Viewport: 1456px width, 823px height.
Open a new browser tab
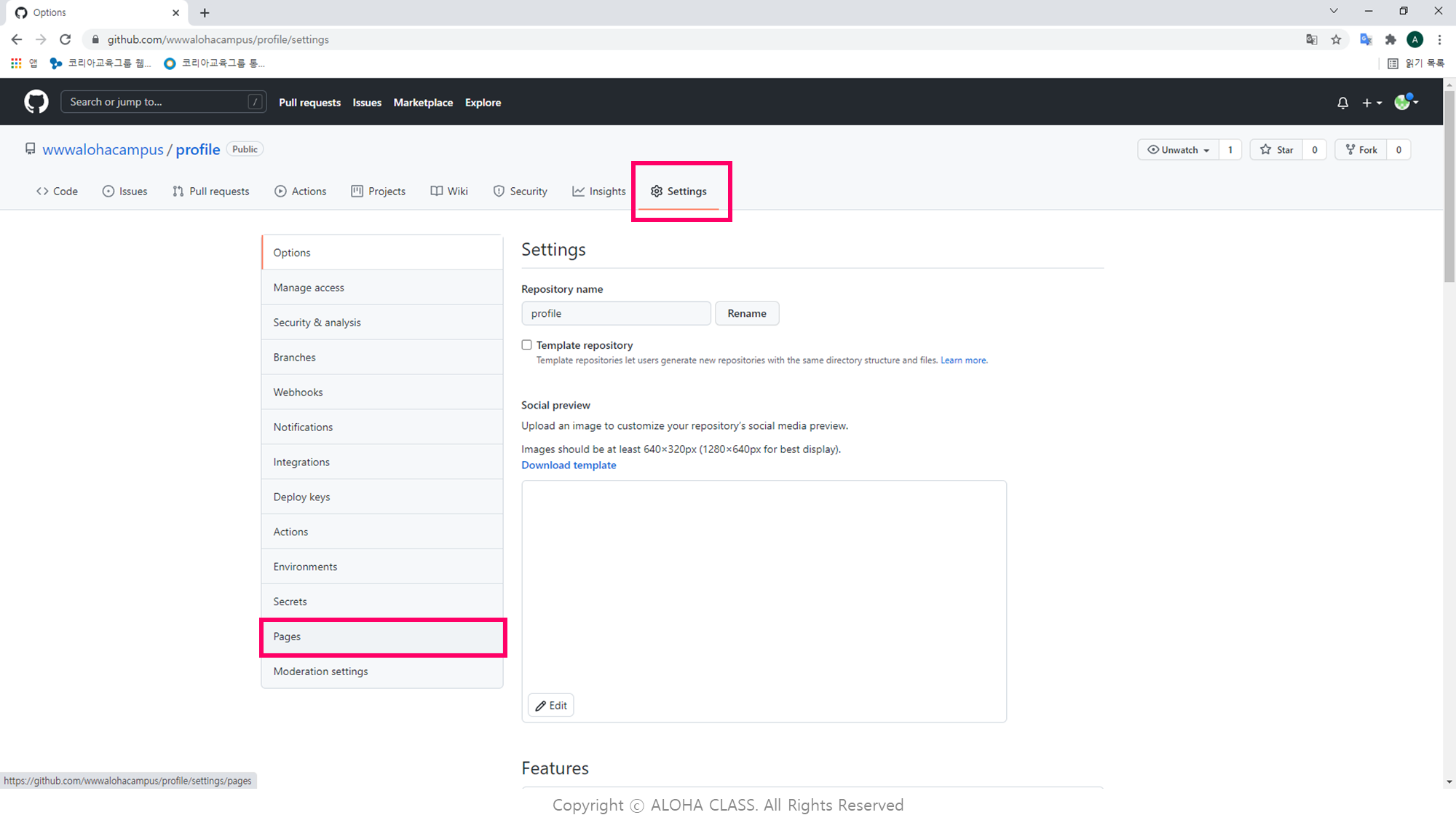[205, 12]
